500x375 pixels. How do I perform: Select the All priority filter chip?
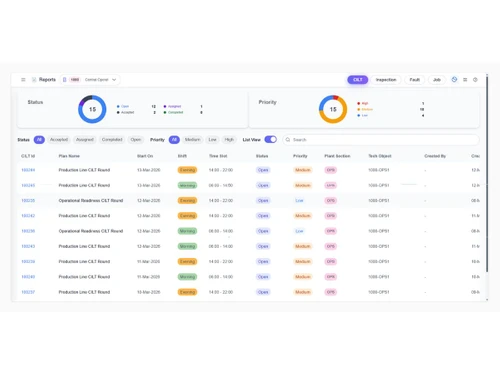[174, 140]
